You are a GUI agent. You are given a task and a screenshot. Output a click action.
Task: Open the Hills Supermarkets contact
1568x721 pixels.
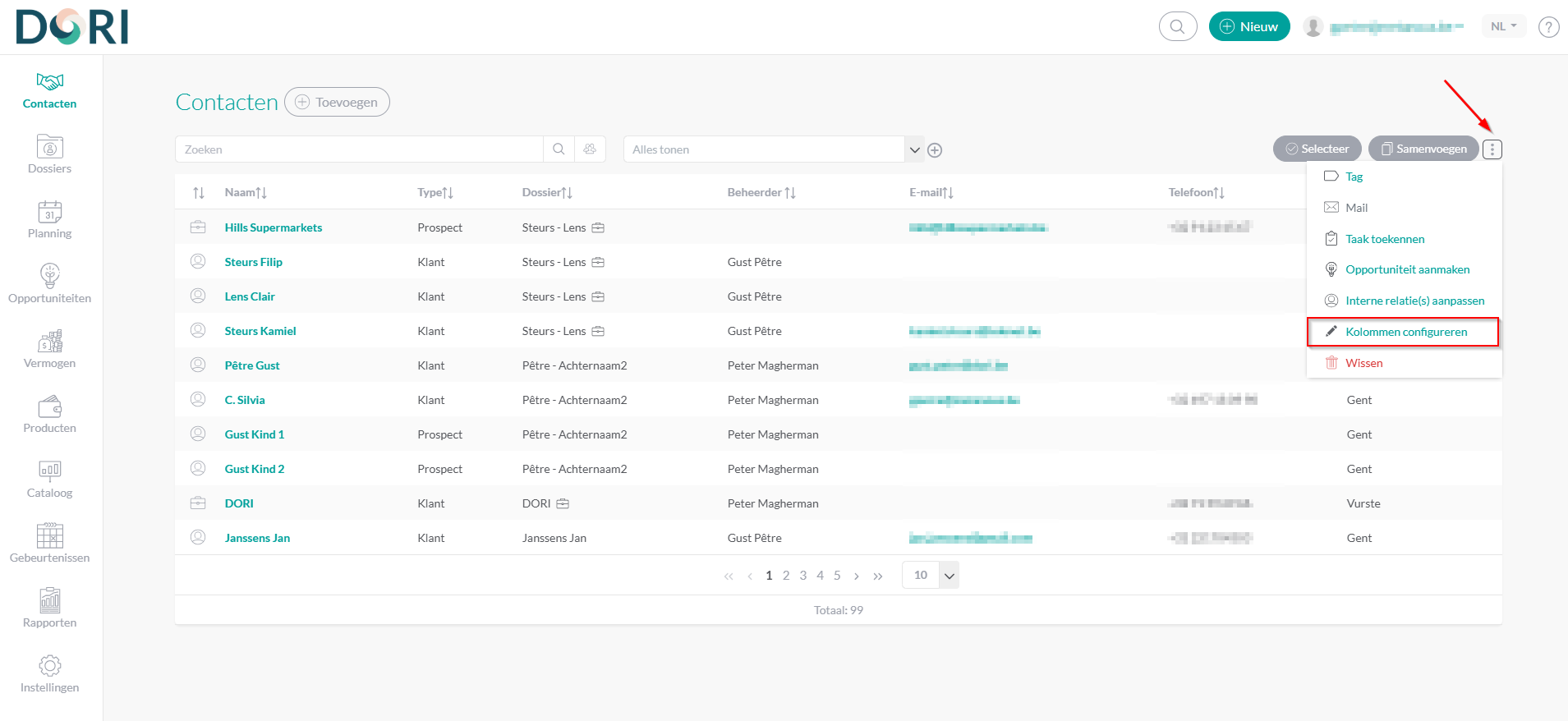[273, 227]
